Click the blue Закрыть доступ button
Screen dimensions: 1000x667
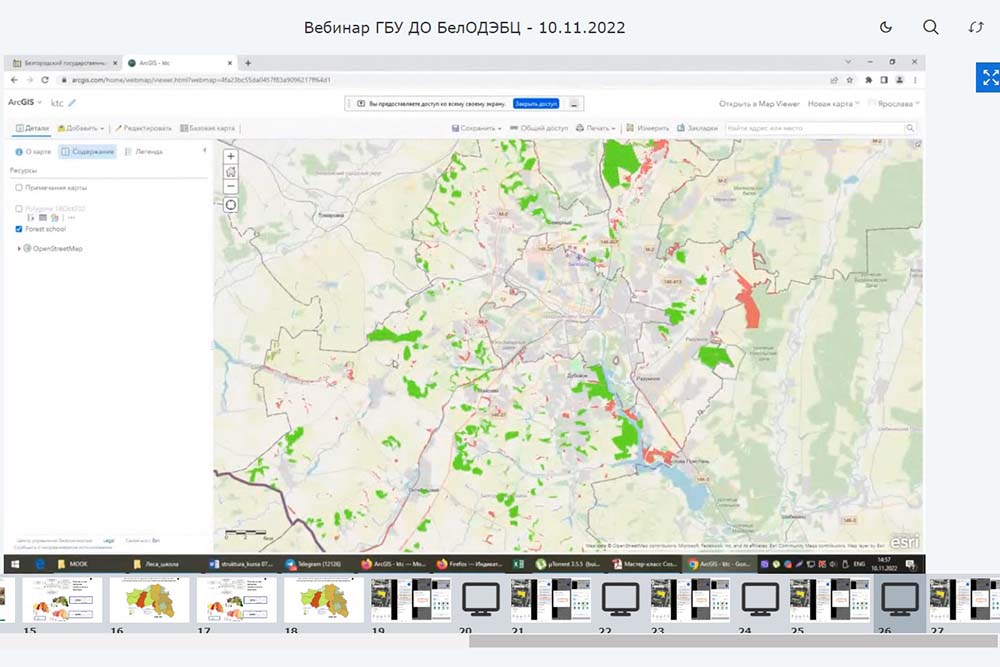click(536, 103)
